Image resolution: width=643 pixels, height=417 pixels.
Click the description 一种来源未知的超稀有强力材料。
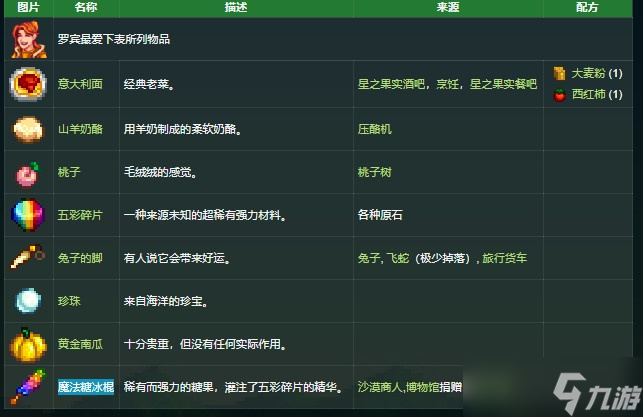coord(205,215)
